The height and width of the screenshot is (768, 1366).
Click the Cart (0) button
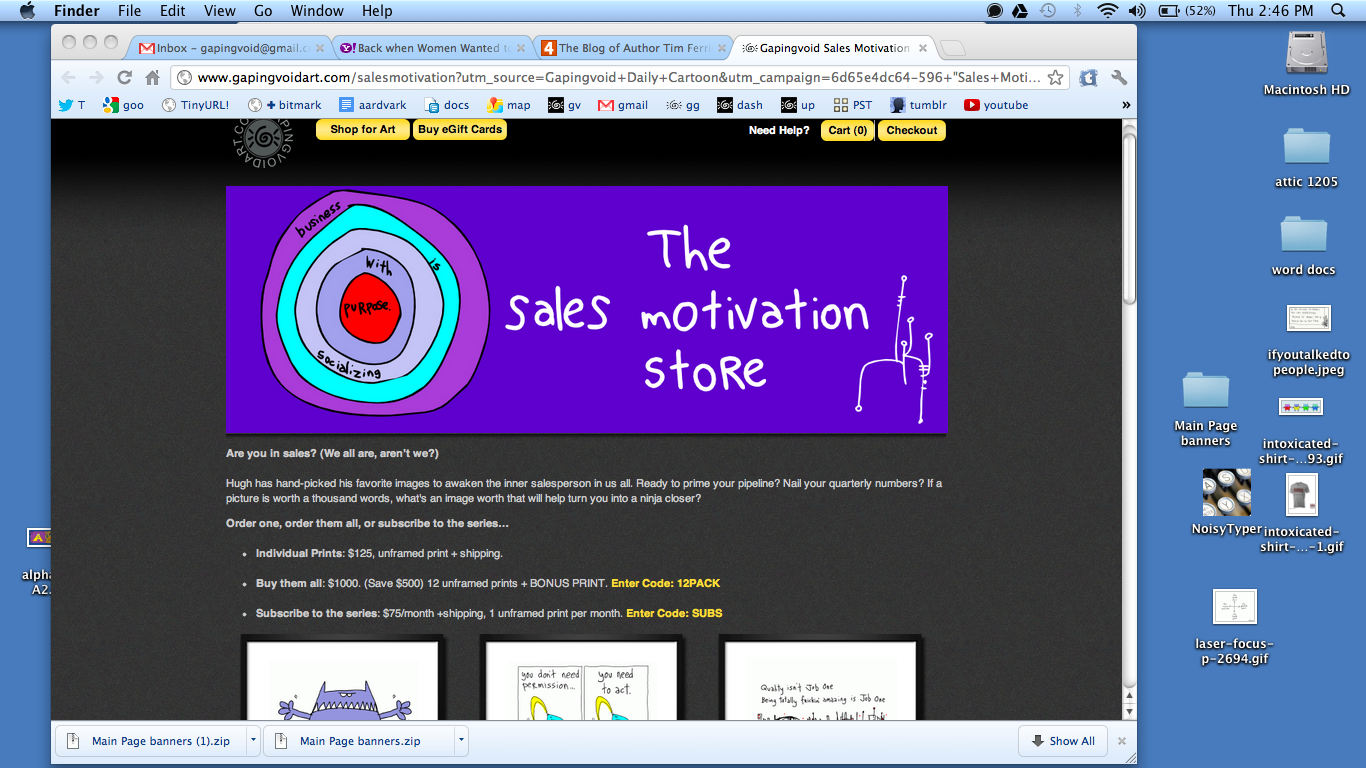[848, 131]
